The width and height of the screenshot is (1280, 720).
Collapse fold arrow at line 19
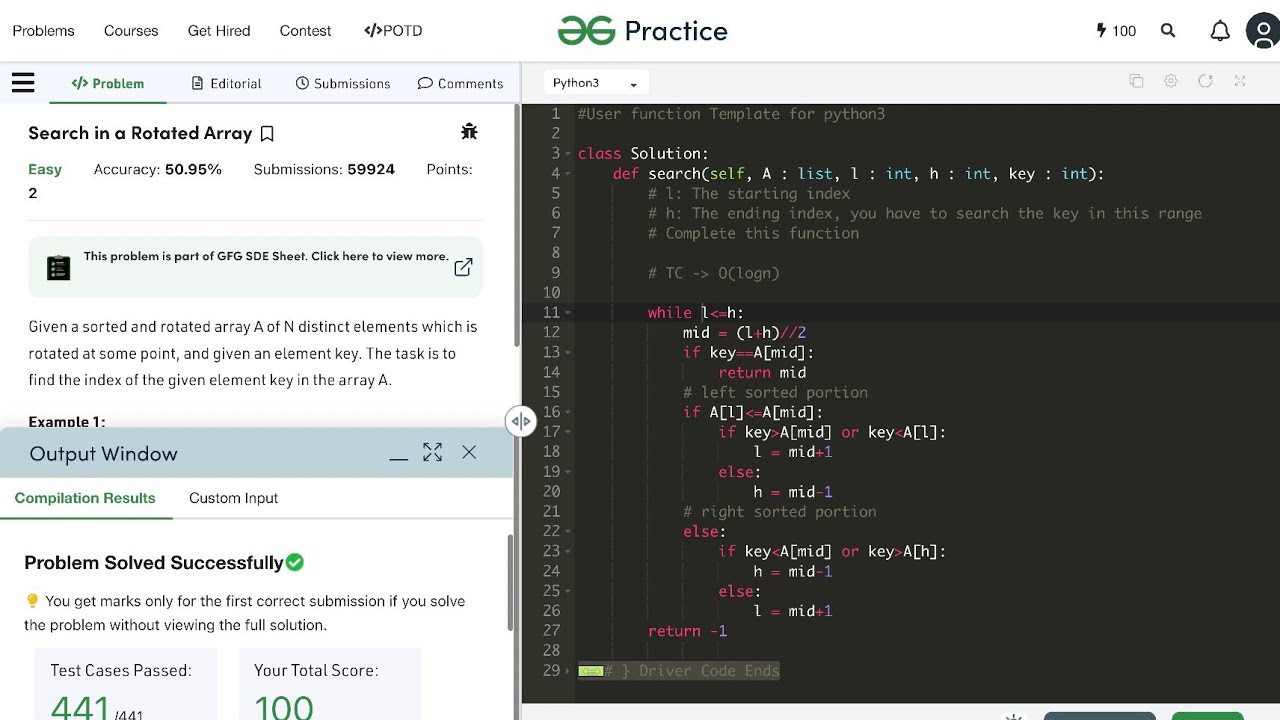pyautogui.click(x=568, y=472)
